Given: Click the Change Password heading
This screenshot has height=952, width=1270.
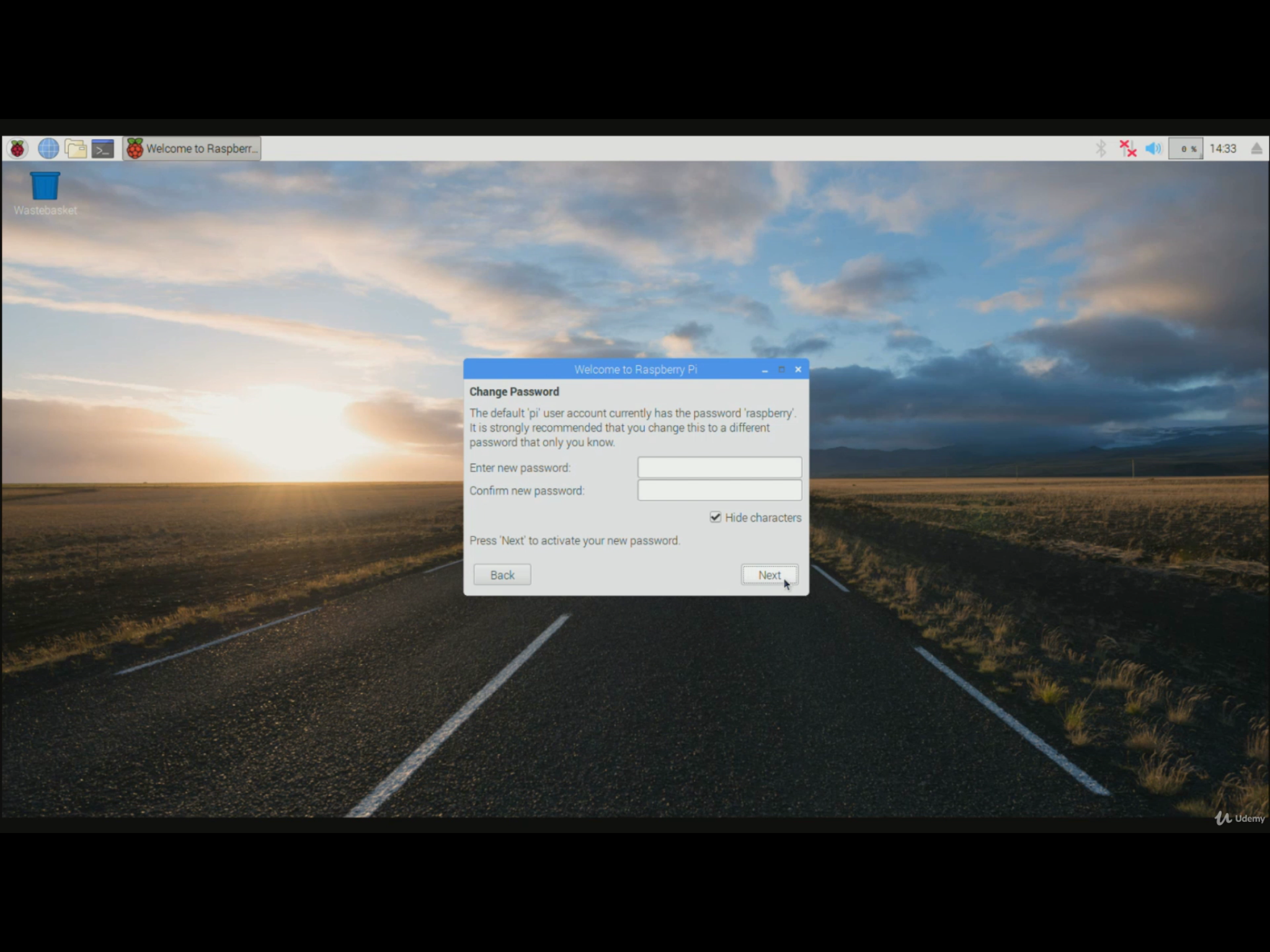Looking at the screenshot, I should pos(514,392).
